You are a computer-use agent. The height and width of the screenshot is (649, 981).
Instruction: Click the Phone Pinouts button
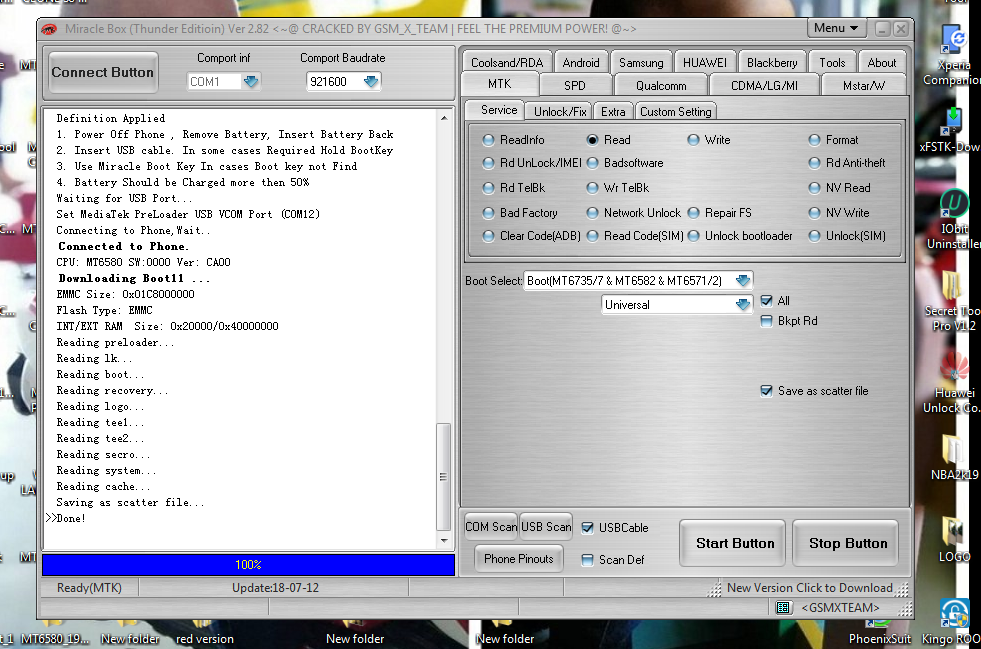[519, 559]
